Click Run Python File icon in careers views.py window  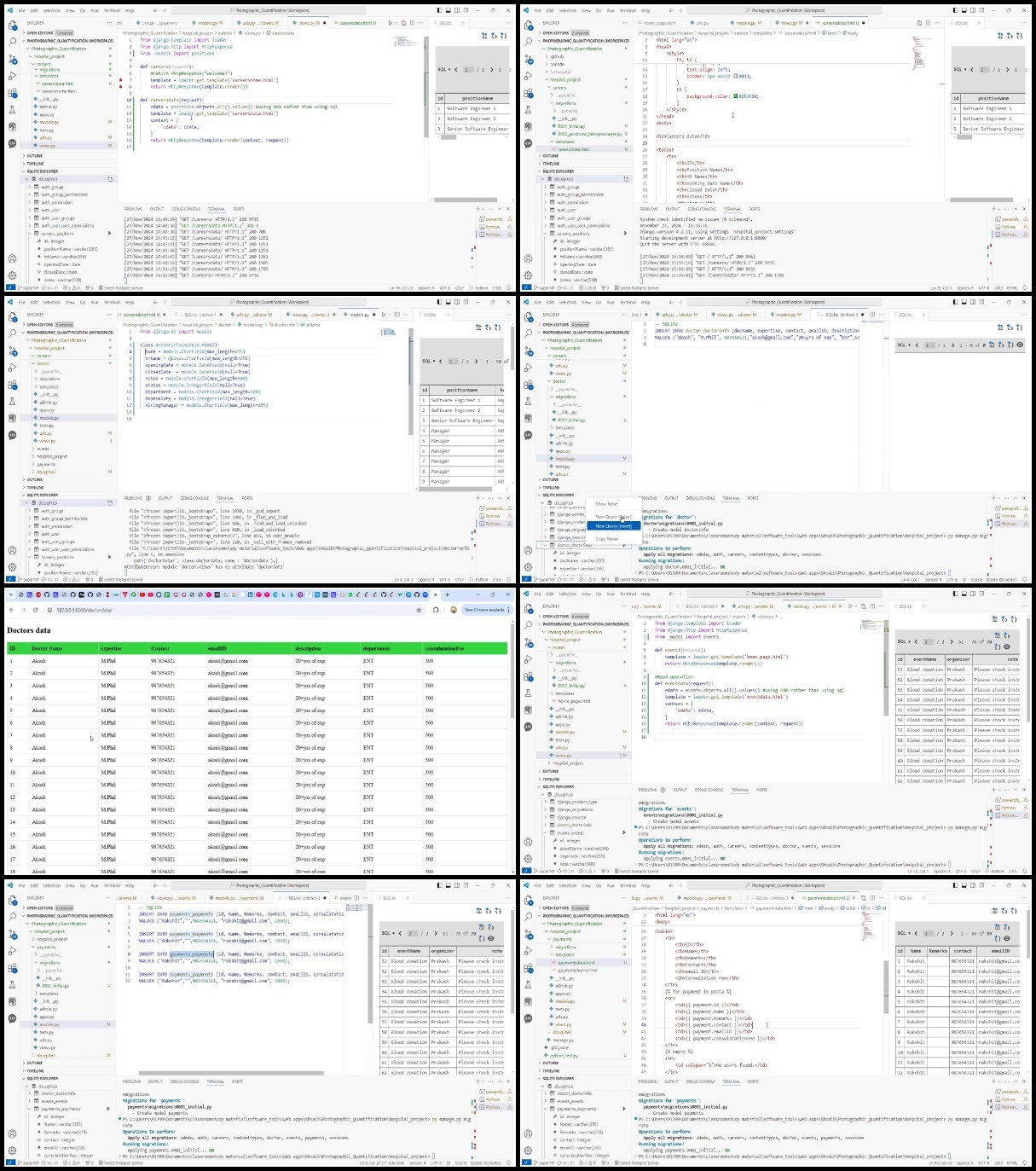[x=390, y=23]
